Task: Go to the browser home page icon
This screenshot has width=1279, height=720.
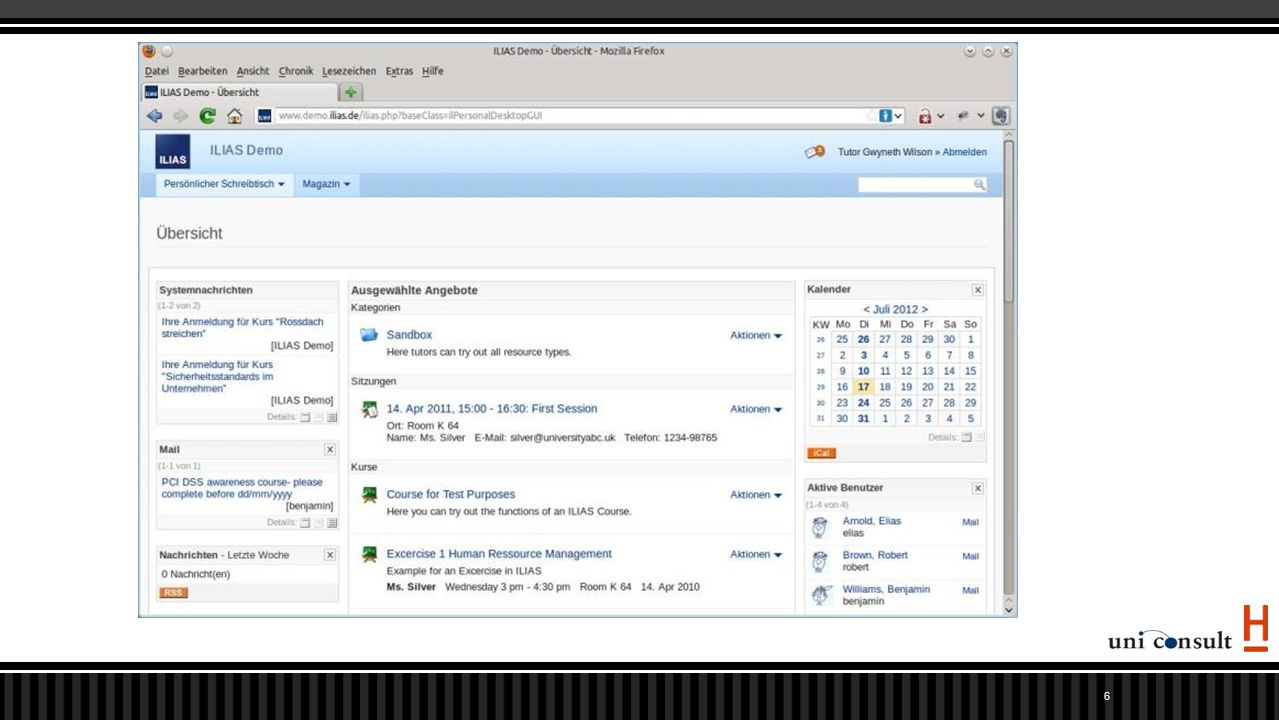Action: pyautogui.click(x=234, y=116)
